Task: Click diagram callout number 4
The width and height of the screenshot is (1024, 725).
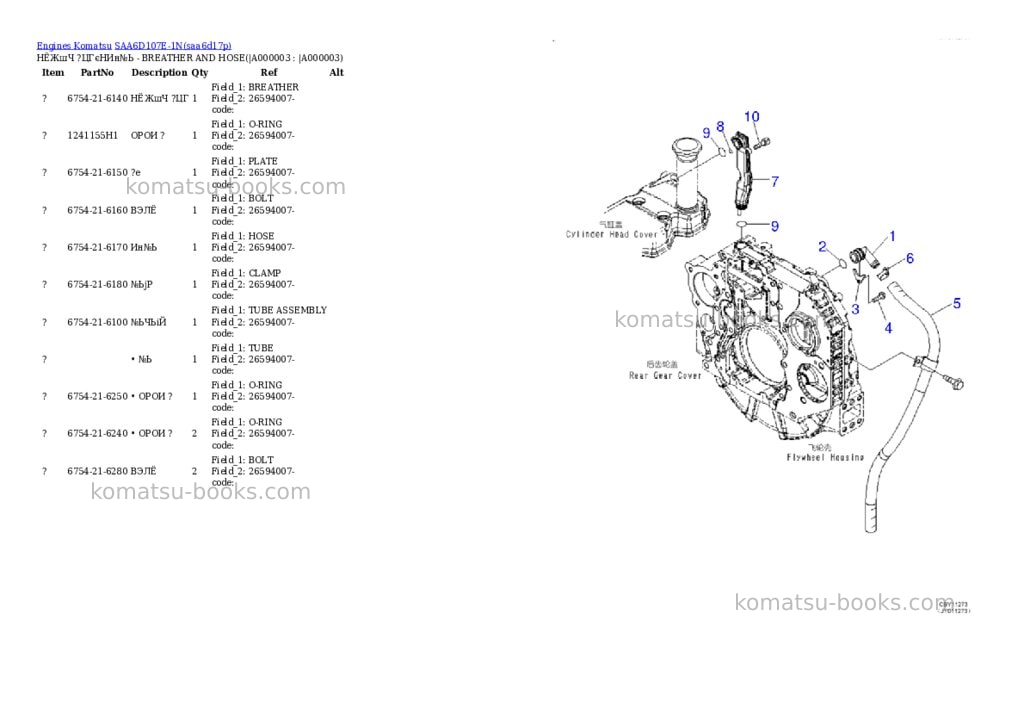Action: point(888,328)
